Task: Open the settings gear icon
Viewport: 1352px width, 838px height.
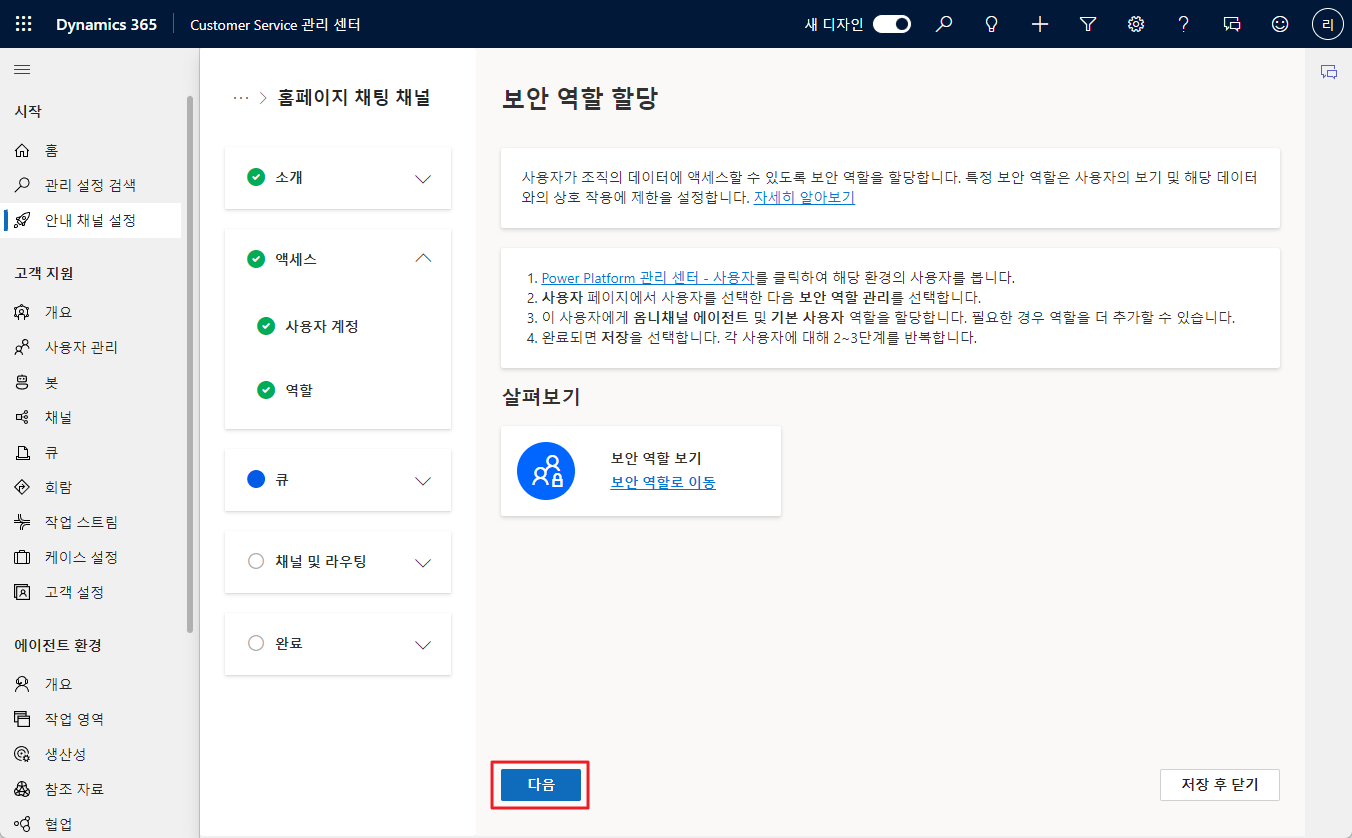Action: [x=1136, y=24]
